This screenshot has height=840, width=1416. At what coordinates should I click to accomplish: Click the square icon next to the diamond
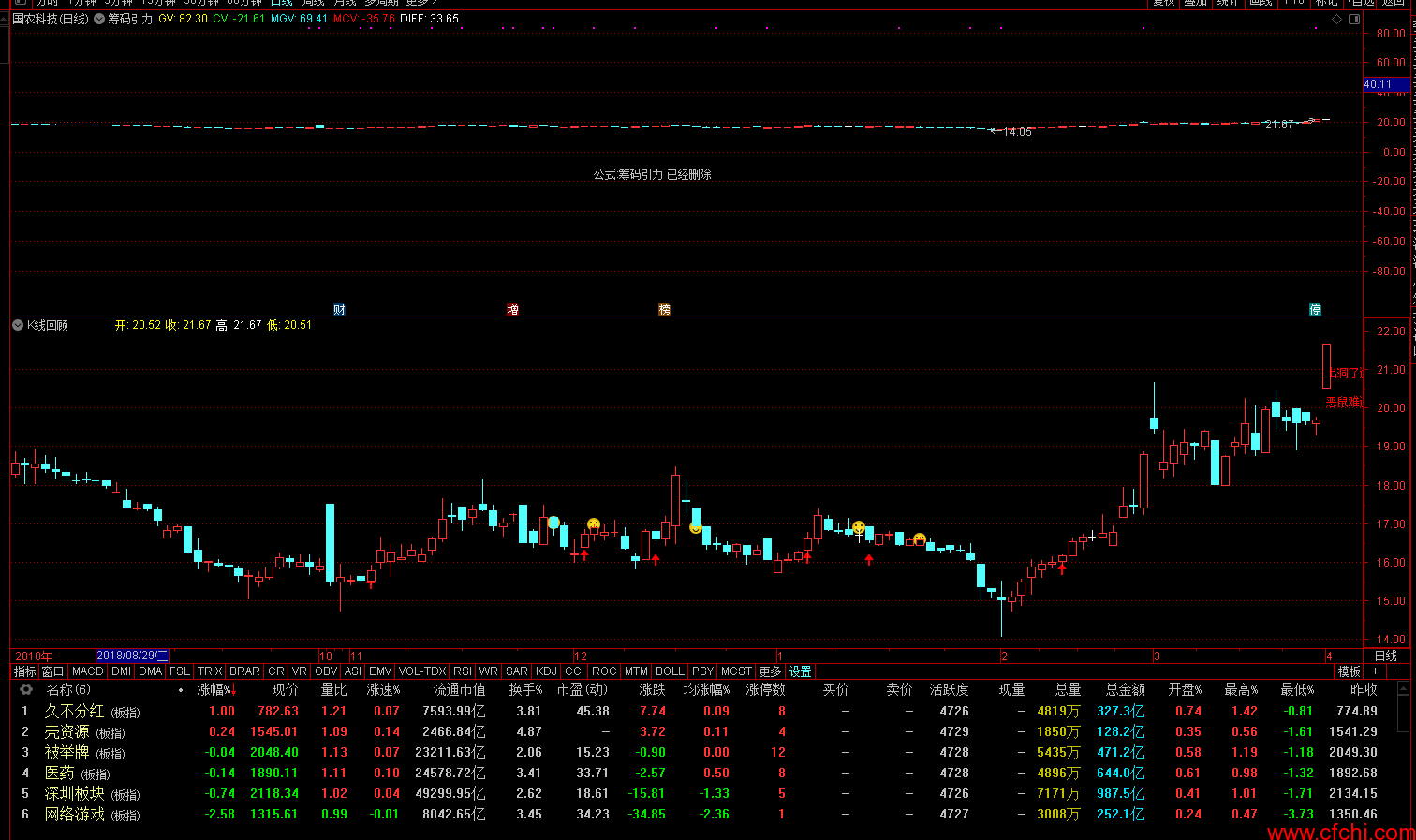(x=1353, y=19)
